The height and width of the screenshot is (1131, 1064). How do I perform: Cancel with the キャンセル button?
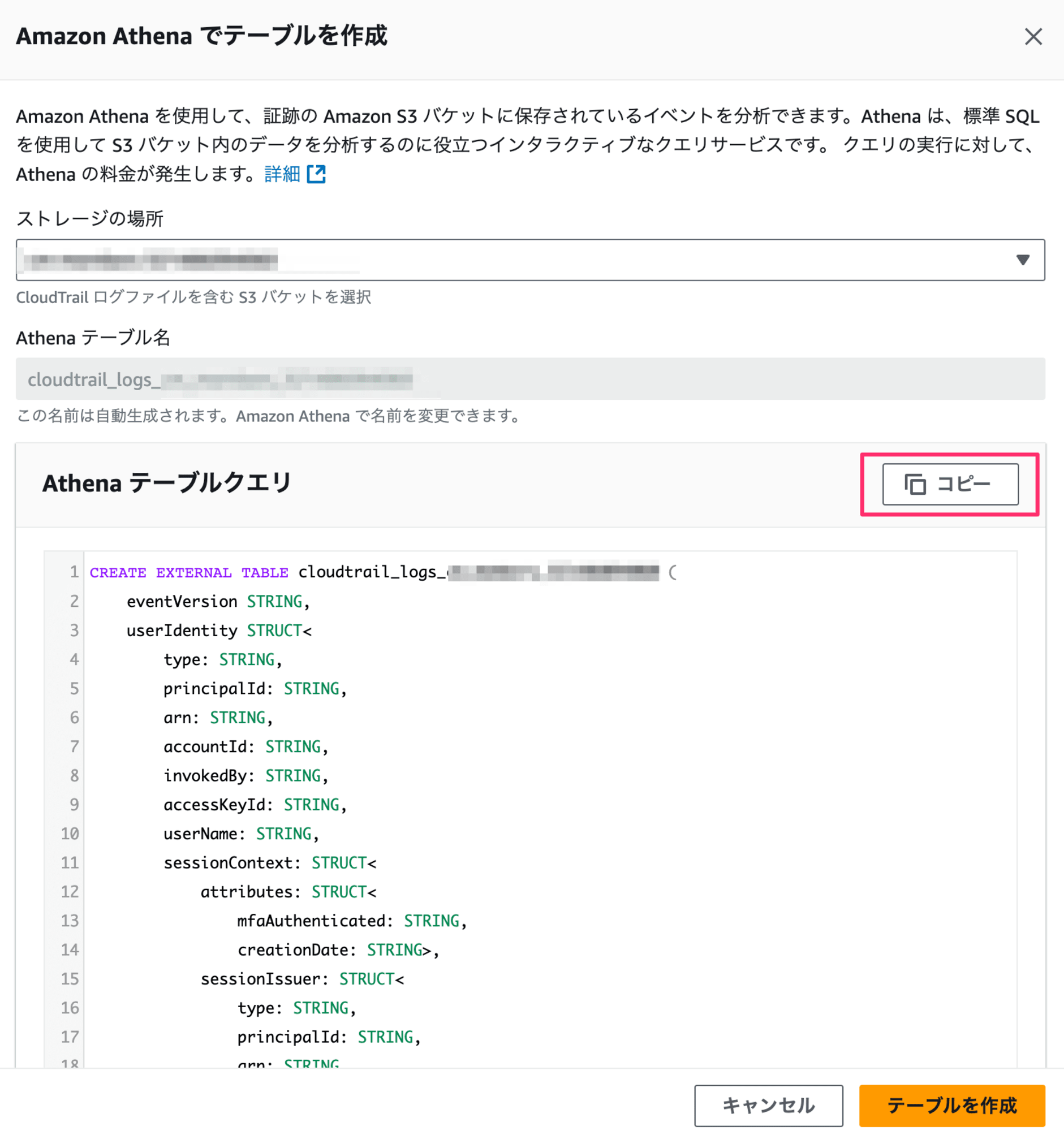[768, 1106]
